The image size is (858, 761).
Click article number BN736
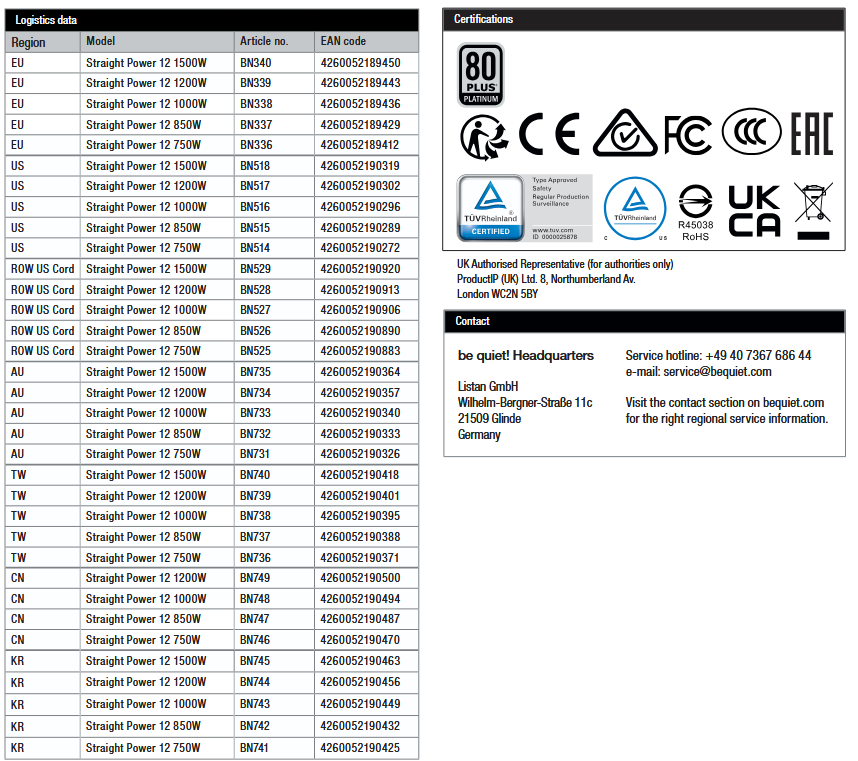(255, 557)
